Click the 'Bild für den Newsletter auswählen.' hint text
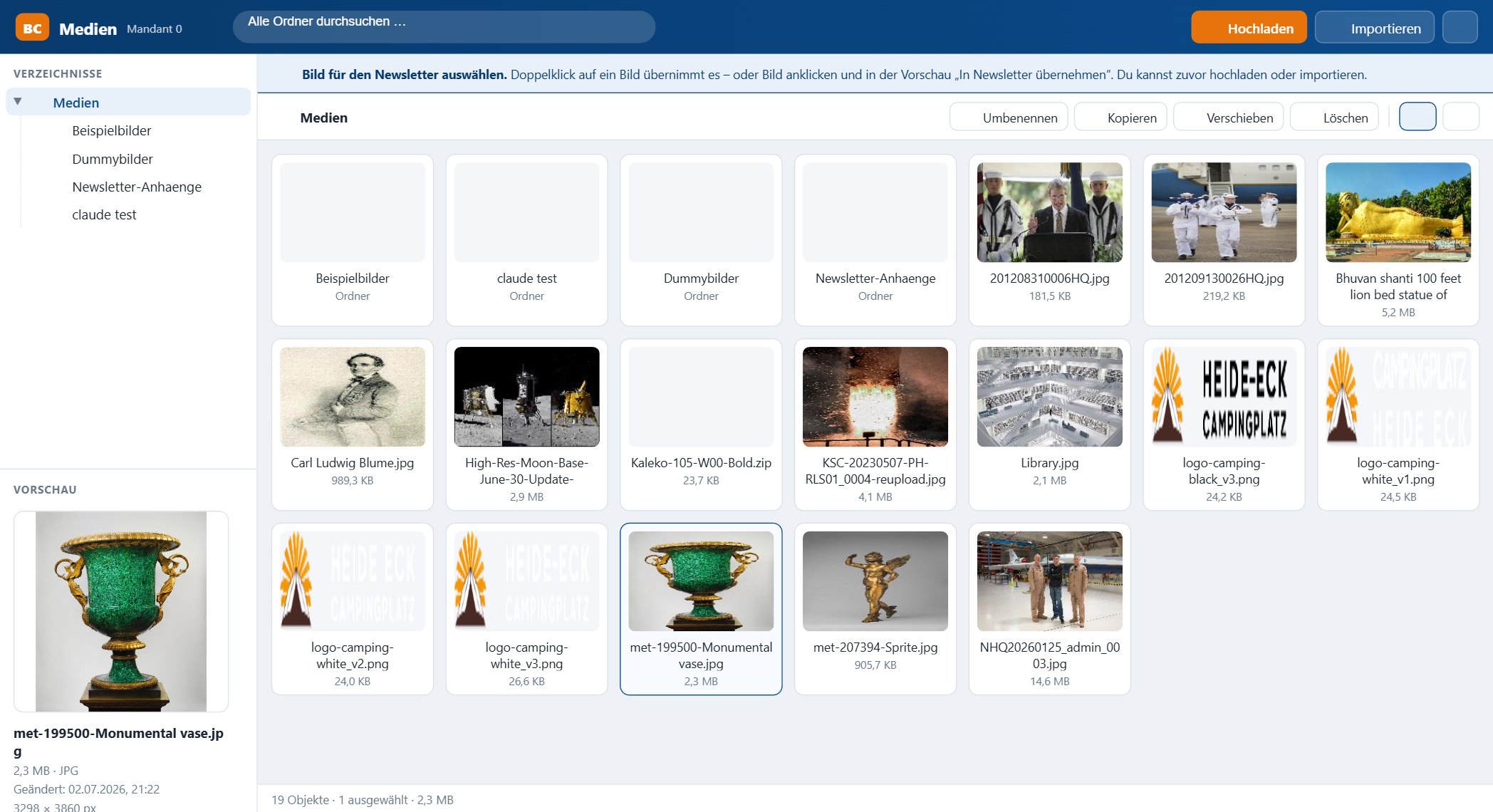1493x812 pixels. (x=404, y=74)
